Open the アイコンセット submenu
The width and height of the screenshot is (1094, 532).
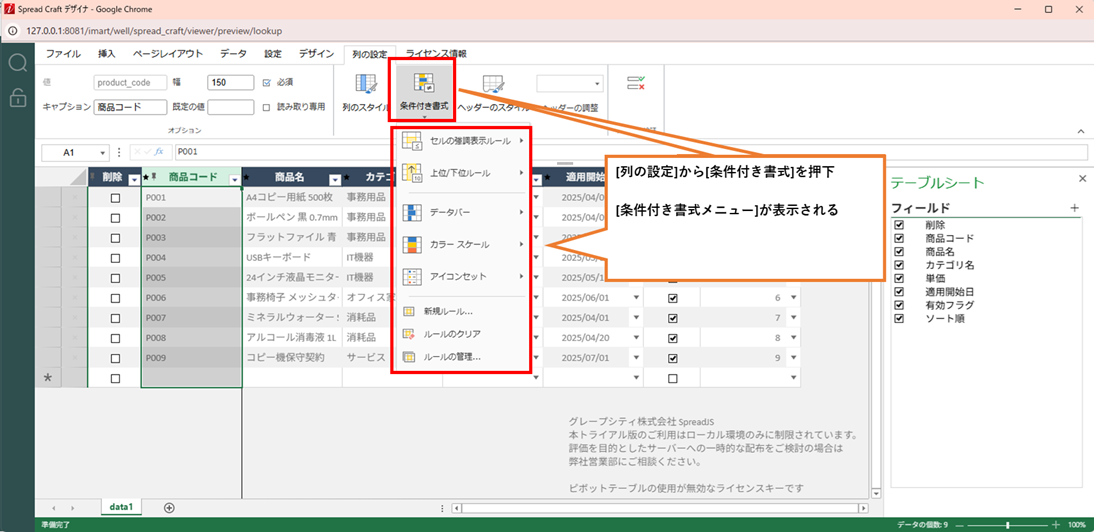(x=462, y=276)
